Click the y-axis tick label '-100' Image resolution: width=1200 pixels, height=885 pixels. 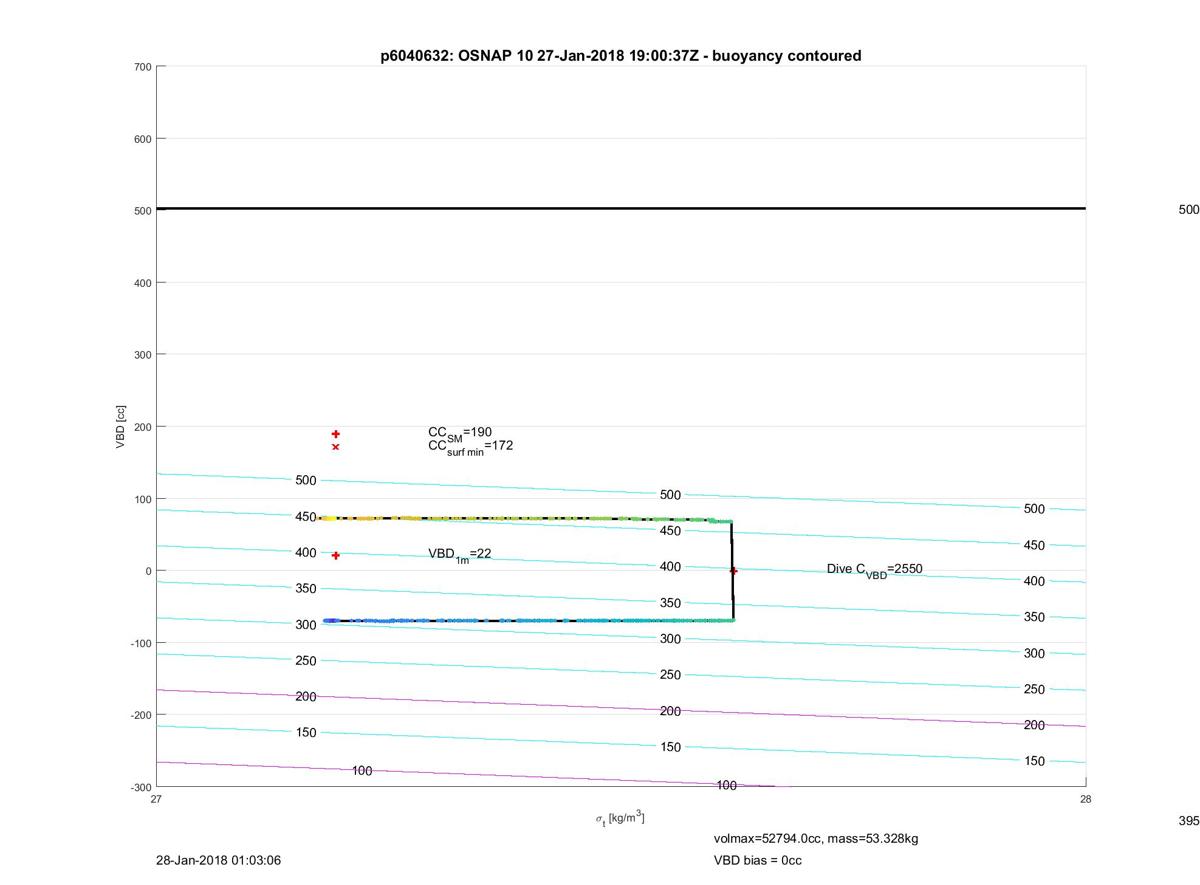140,643
